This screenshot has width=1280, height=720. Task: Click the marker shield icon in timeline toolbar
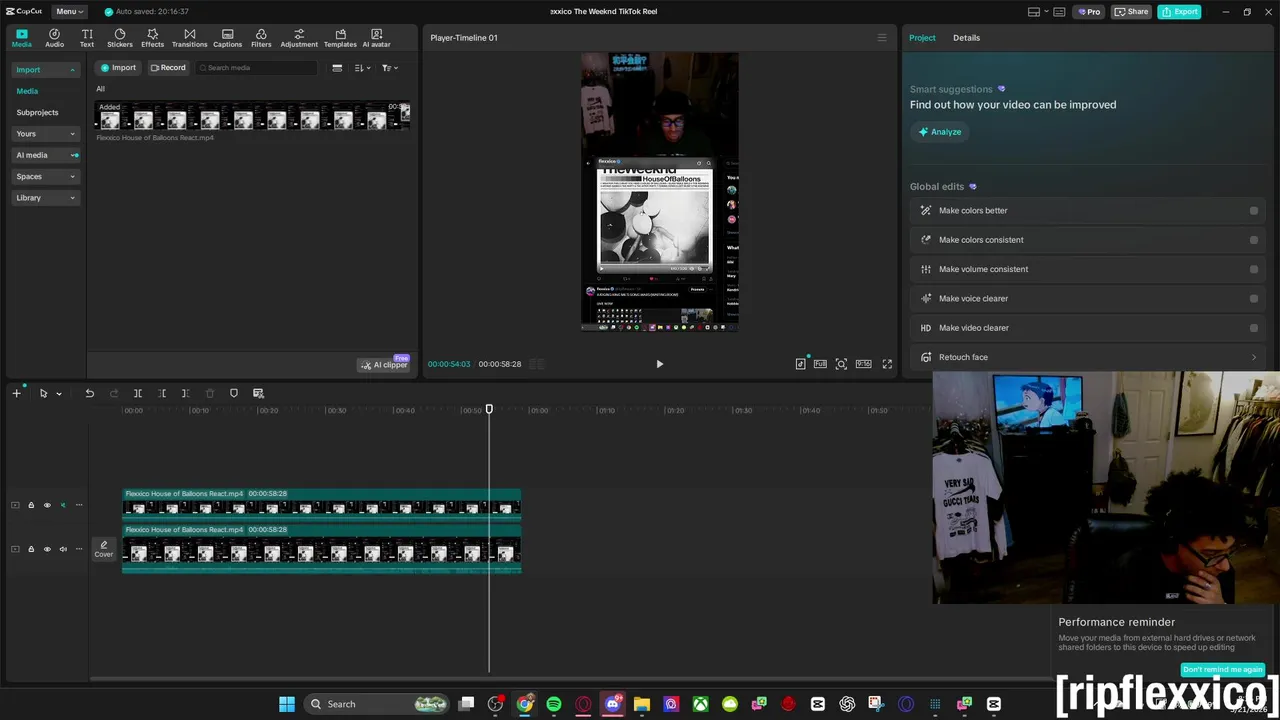tap(234, 393)
